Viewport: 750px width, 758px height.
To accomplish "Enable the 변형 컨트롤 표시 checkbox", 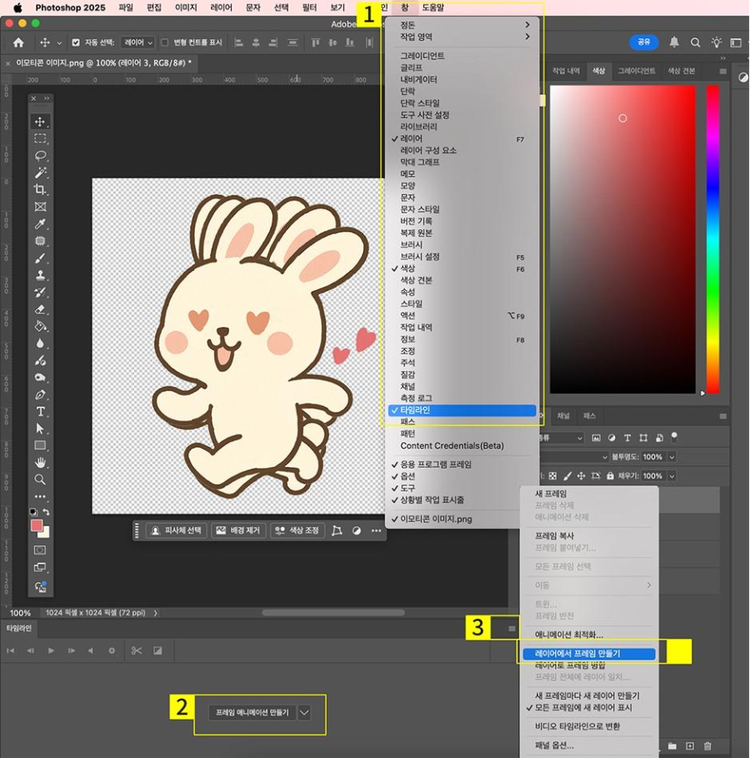I will (165, 43).
